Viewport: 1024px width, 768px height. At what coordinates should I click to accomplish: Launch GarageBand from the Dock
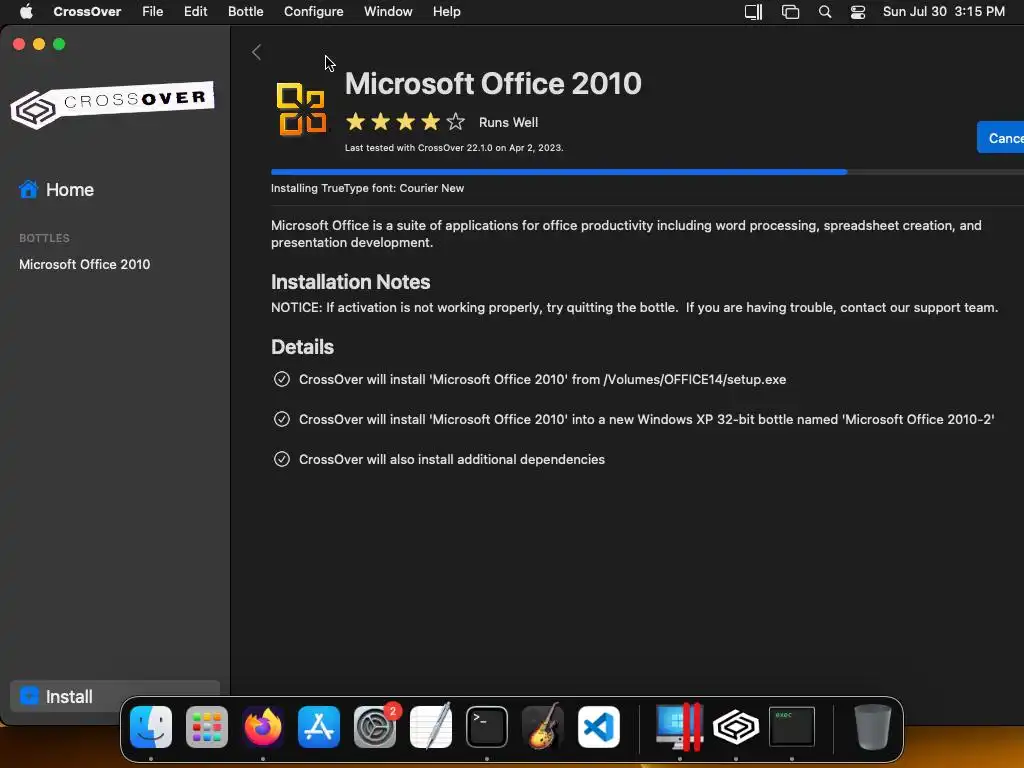point(543,727)
